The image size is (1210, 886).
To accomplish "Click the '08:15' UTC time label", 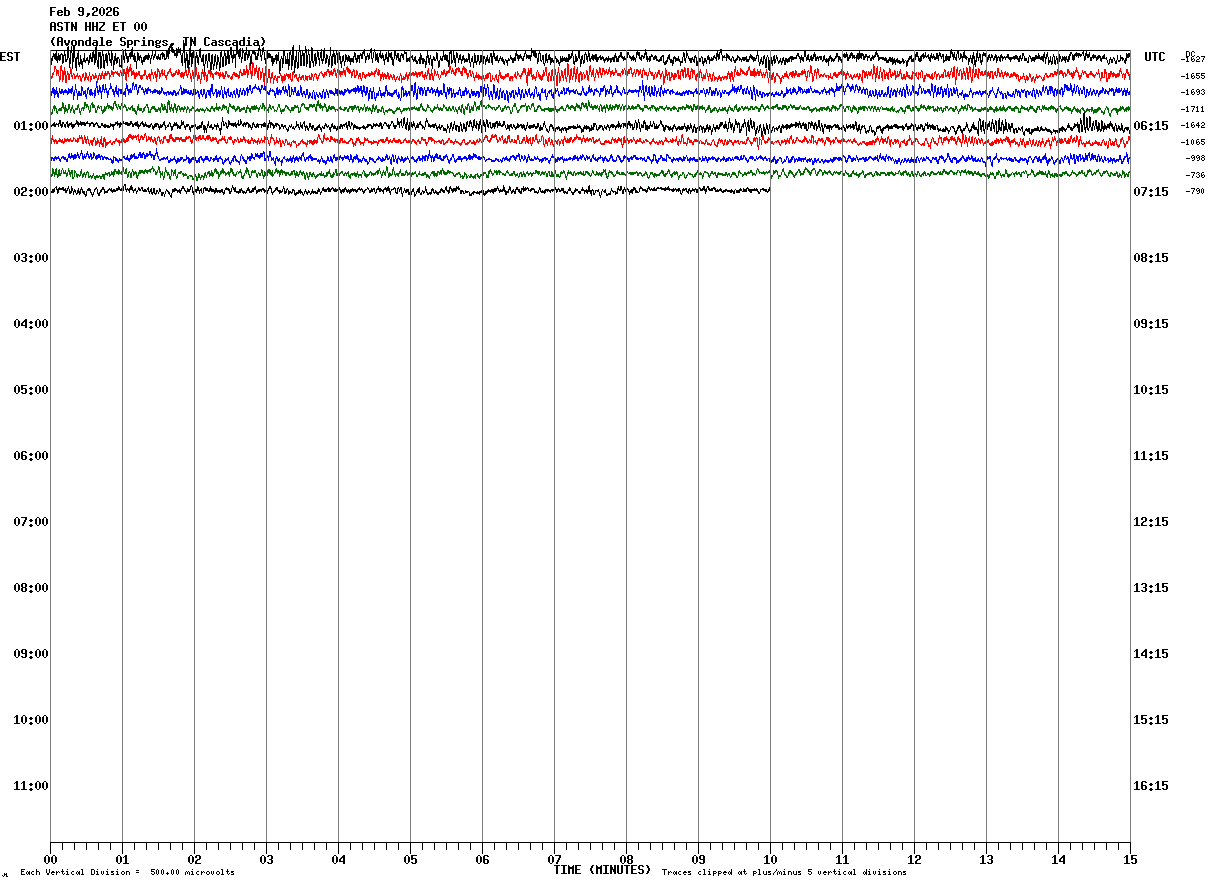I will coord(1151,258).
